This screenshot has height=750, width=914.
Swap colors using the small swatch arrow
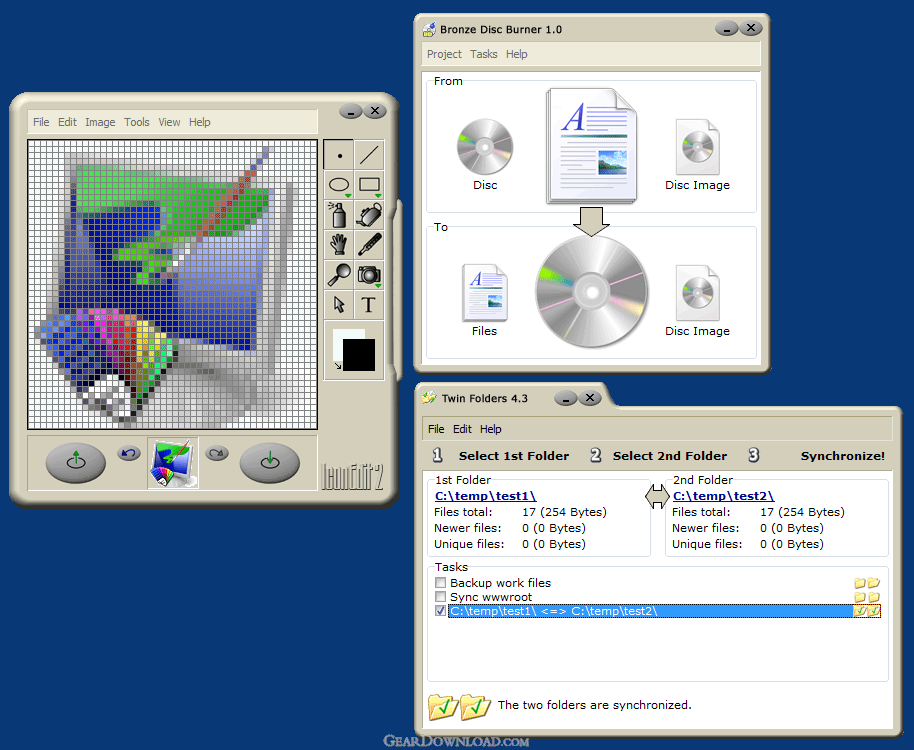tap(338, 366)
